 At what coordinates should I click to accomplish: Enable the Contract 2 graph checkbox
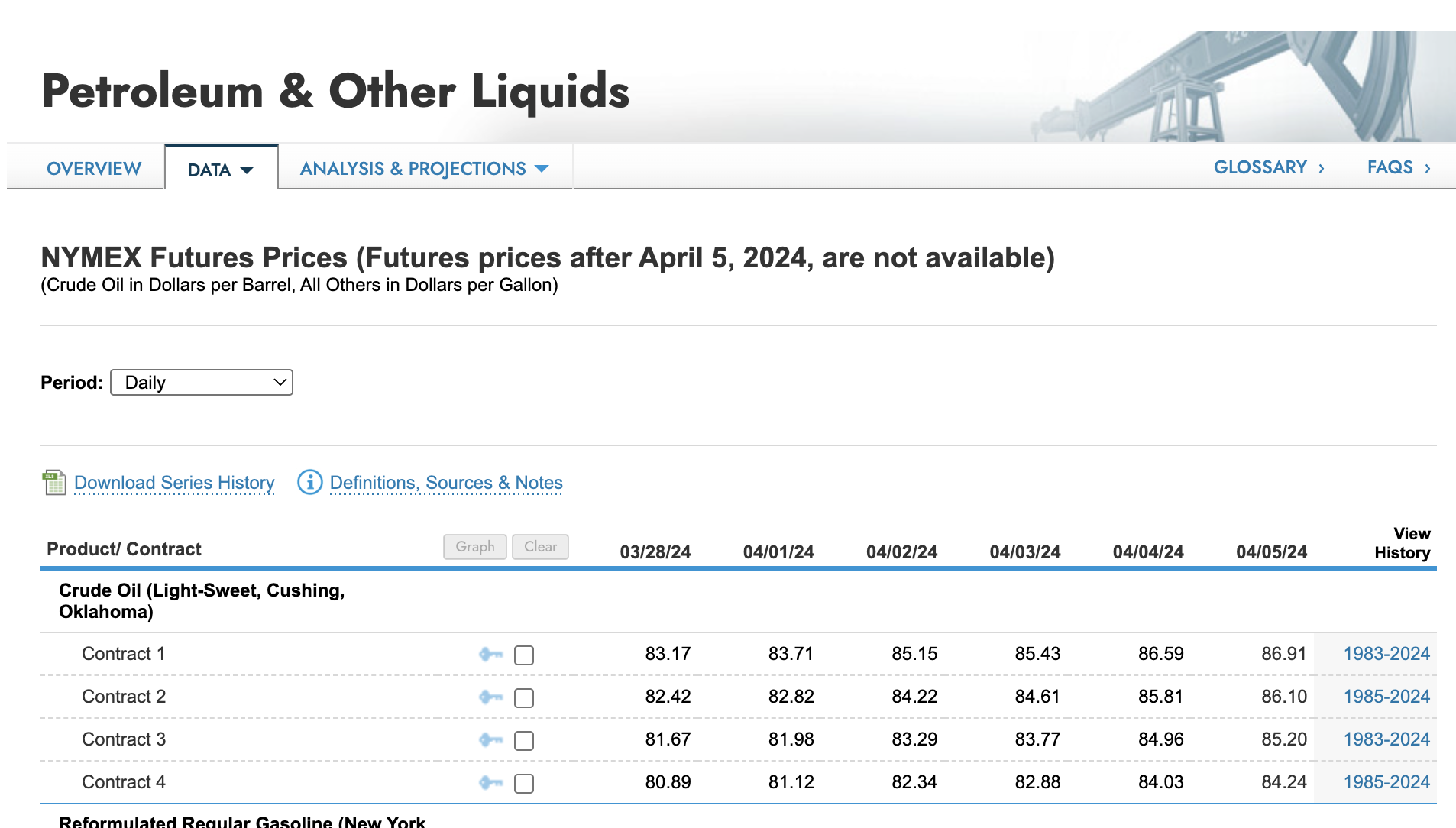pyautogui.click(x=524, y=698)
